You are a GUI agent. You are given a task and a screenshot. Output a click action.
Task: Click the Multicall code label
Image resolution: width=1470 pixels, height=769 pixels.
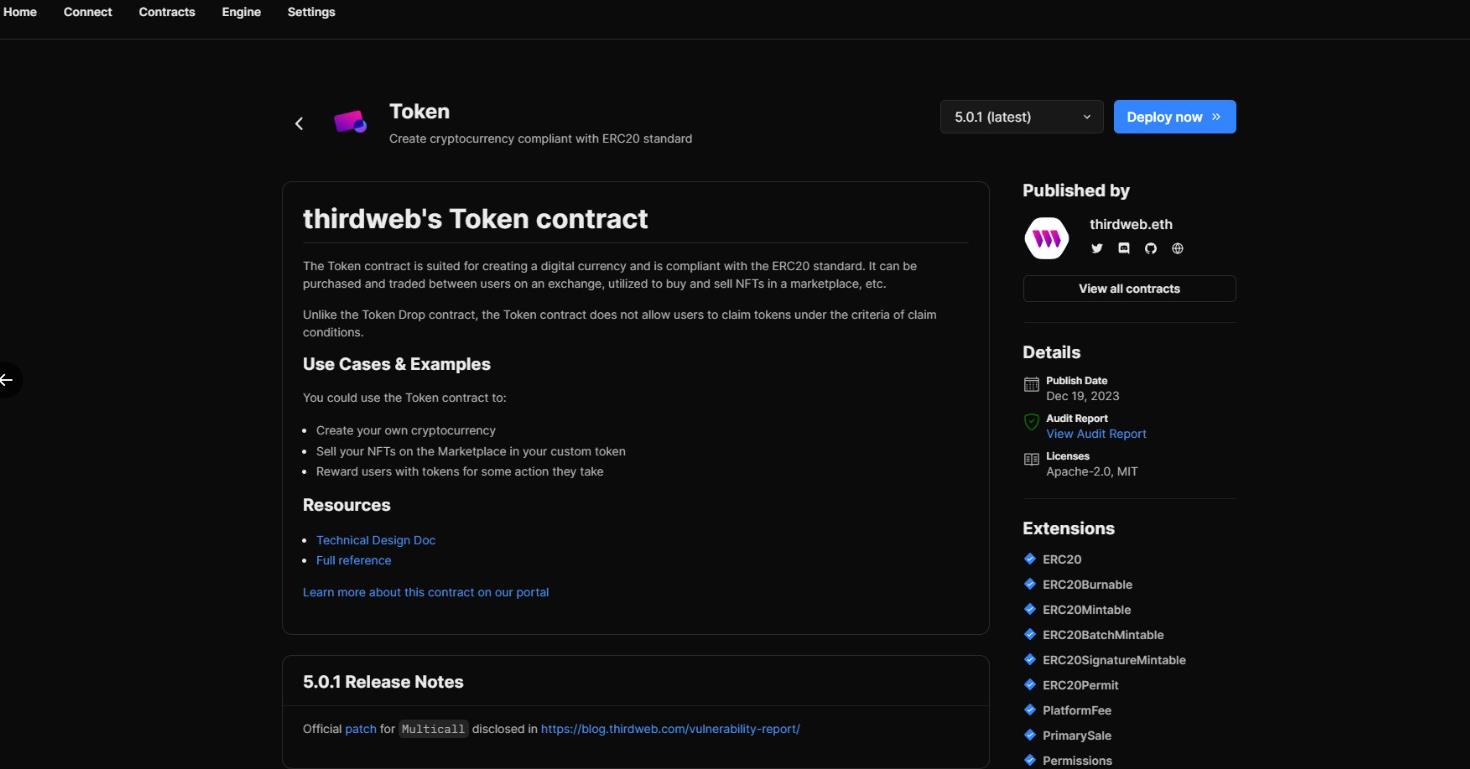(433, 729)
